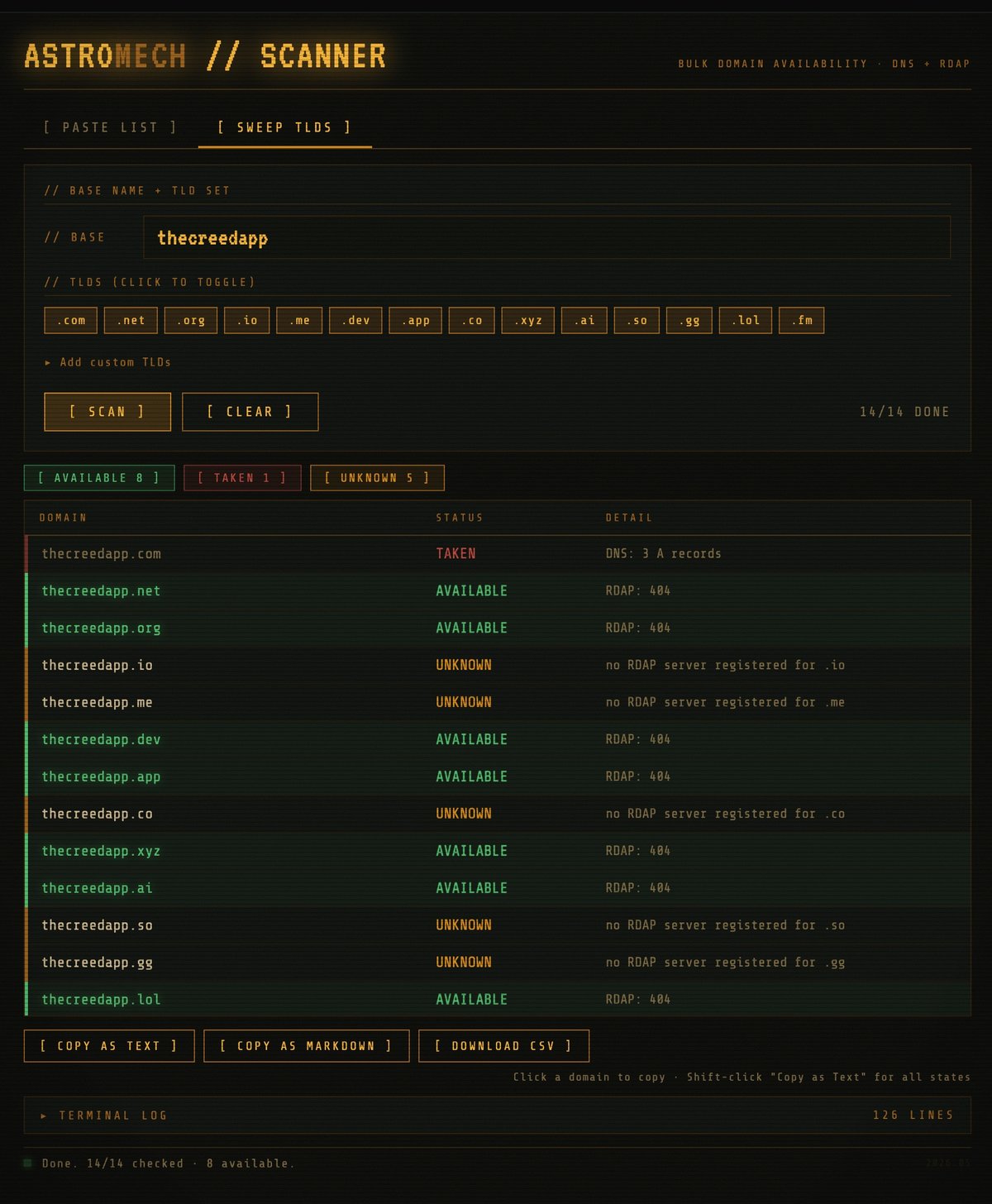Switch to the Paste List tab
The width and height of the screenshot is (992, 1204).
coord(110,127)
